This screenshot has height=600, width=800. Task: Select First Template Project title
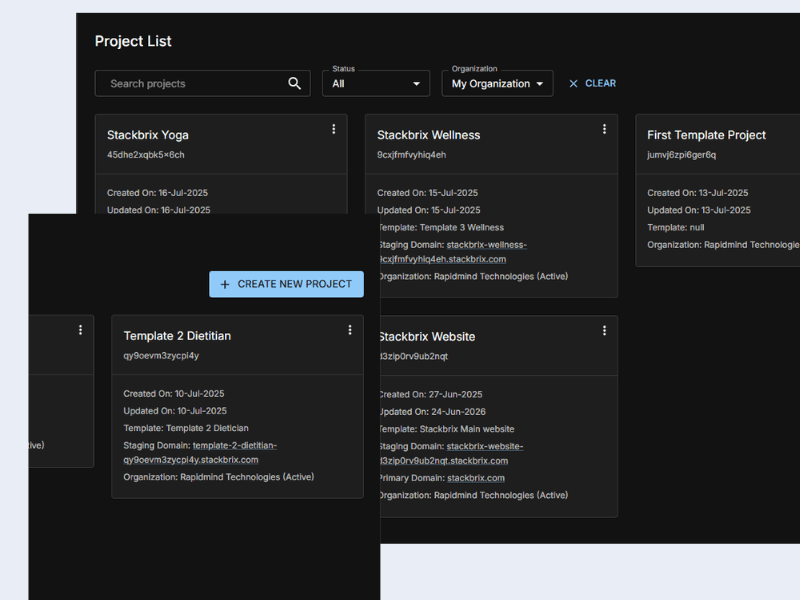coord(707,135)
